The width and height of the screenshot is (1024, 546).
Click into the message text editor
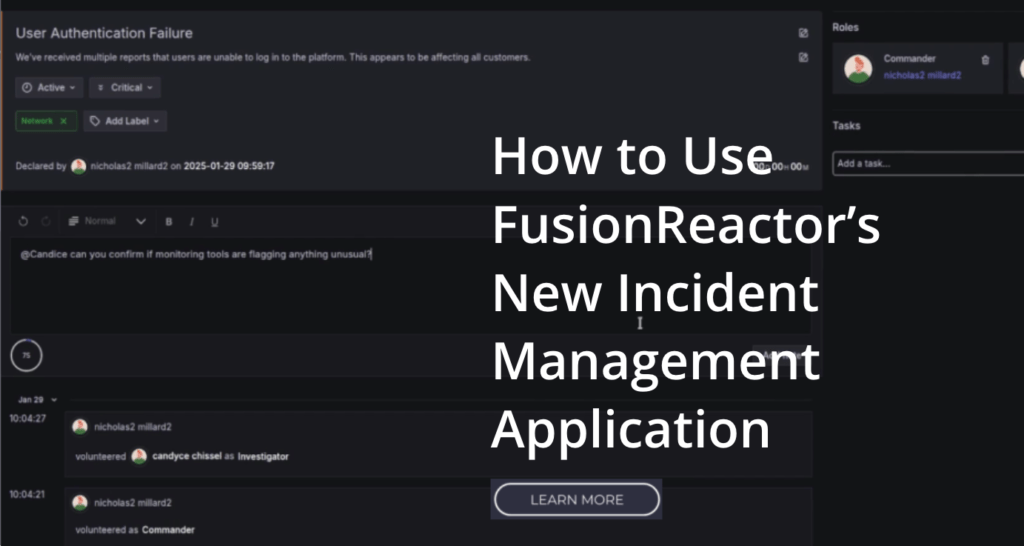point(410,286)
